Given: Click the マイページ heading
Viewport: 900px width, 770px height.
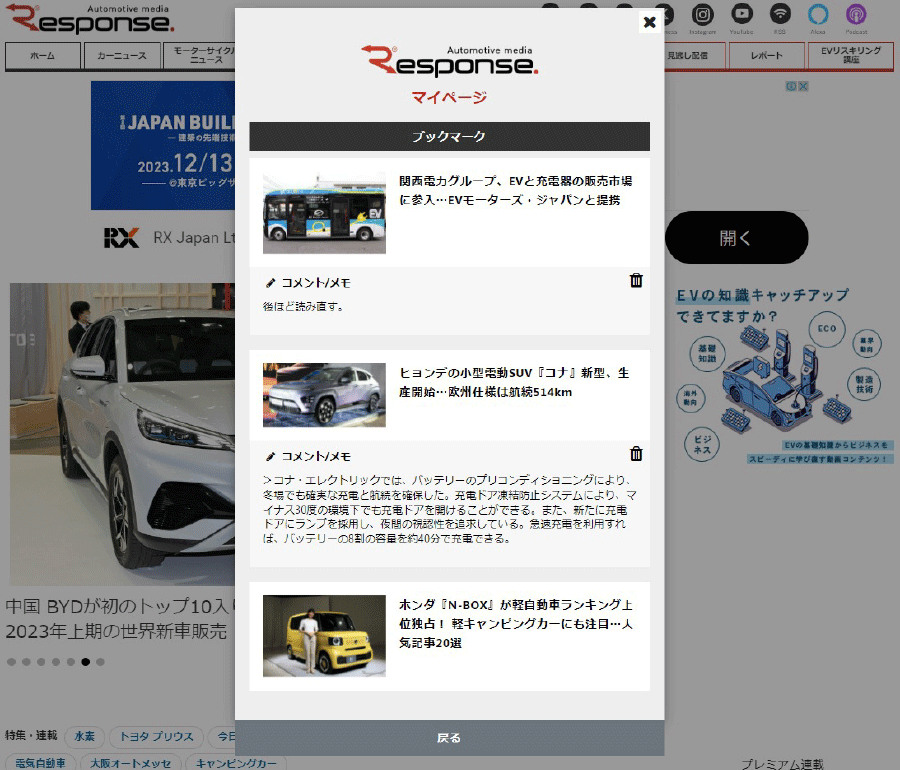Looking at the screenshot, I should [449, 98].
